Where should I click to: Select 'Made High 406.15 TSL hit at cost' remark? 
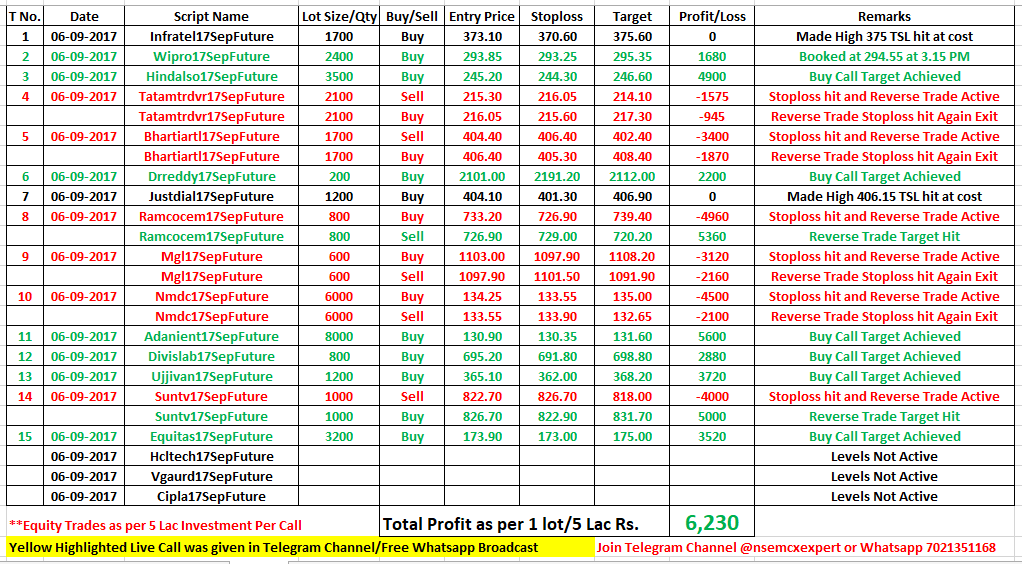884,196
